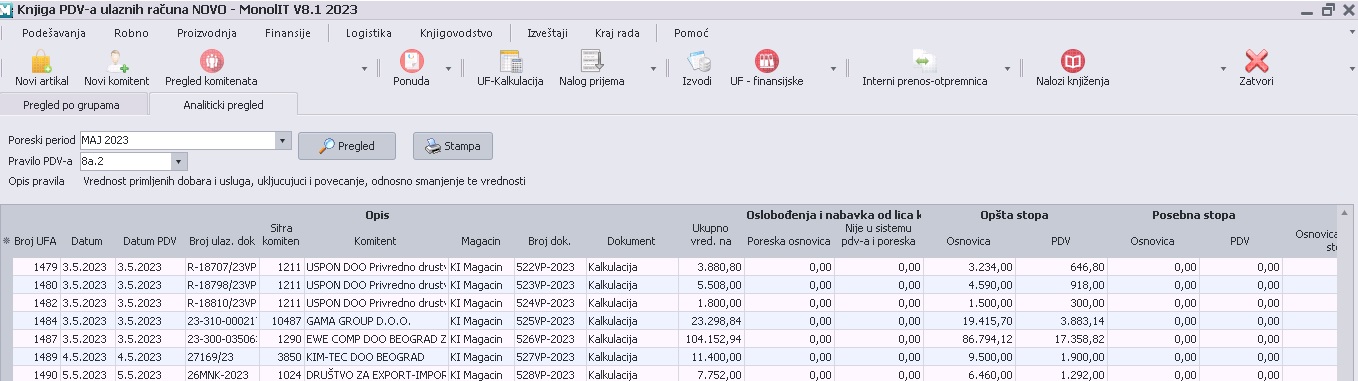Expand the Nalozi knjiženja dropdown arrow

tap(1224, 69)
